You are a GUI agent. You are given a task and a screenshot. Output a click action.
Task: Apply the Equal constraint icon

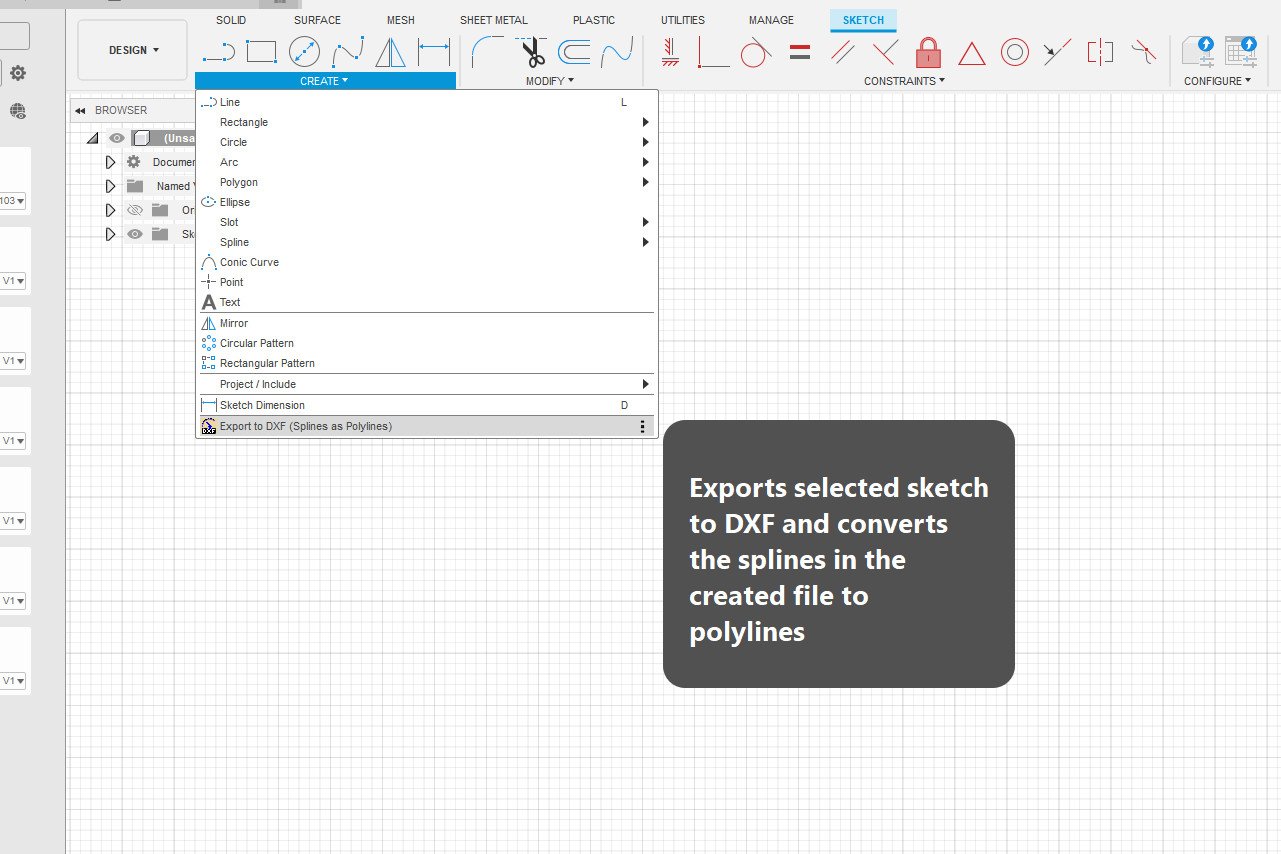[799, 51]
